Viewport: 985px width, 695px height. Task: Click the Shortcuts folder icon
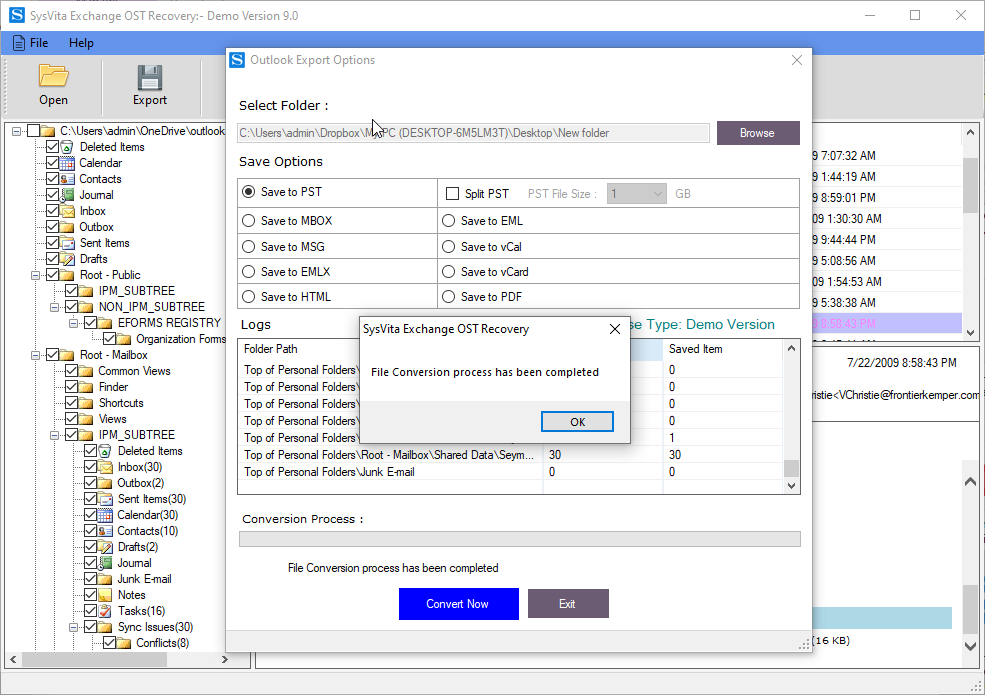point(86,403)
